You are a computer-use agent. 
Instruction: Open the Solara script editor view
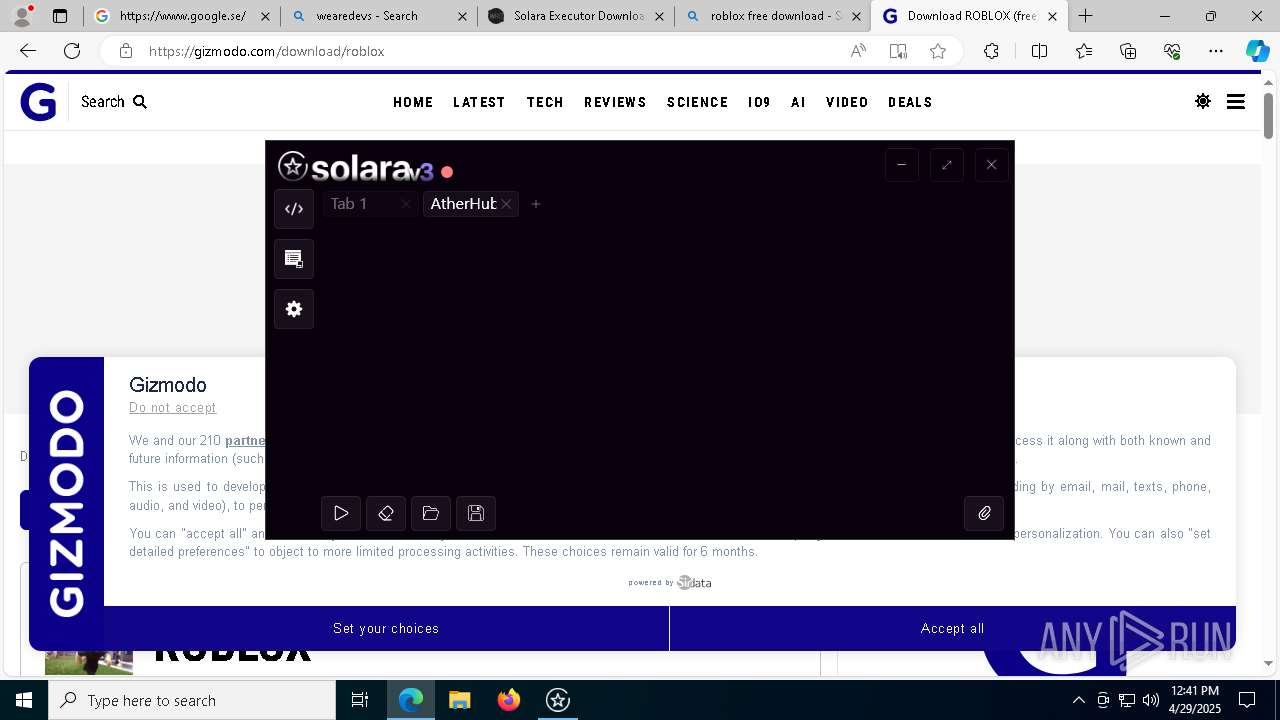click(294, 209)
